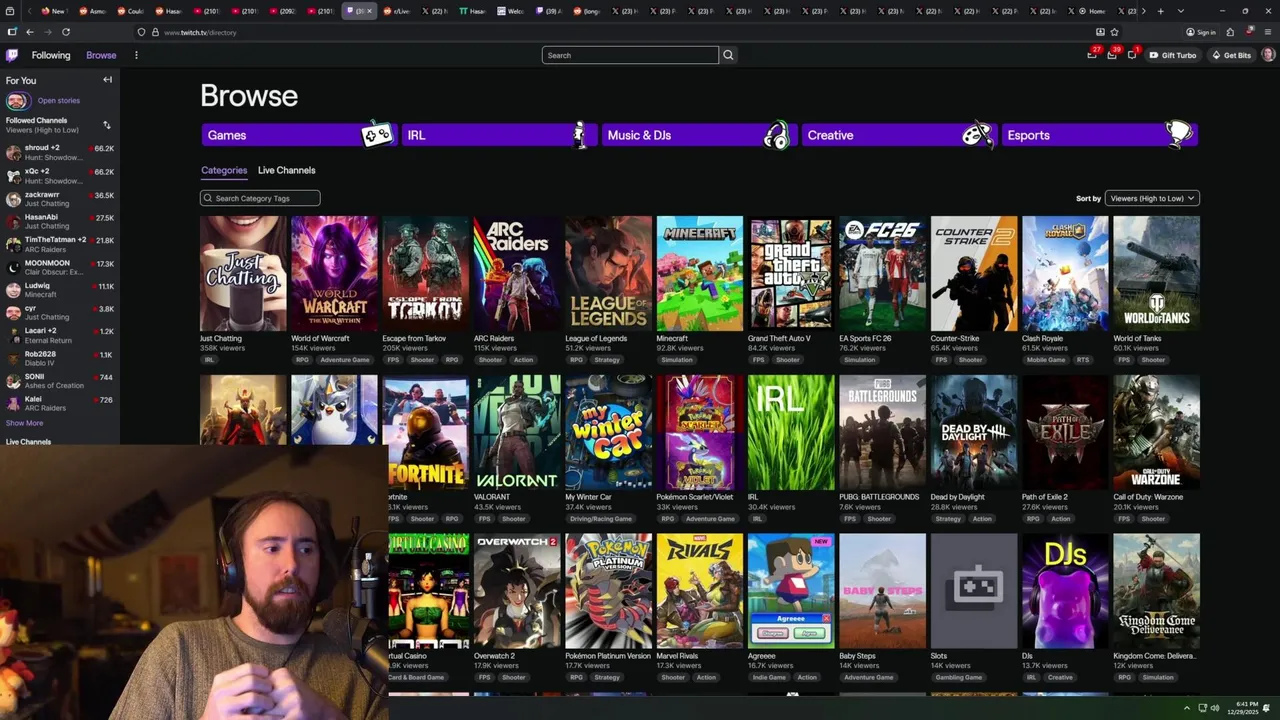1280x720 pixels.
Task: Open the League of Legends box art
Action: click(x=608, y=273)
